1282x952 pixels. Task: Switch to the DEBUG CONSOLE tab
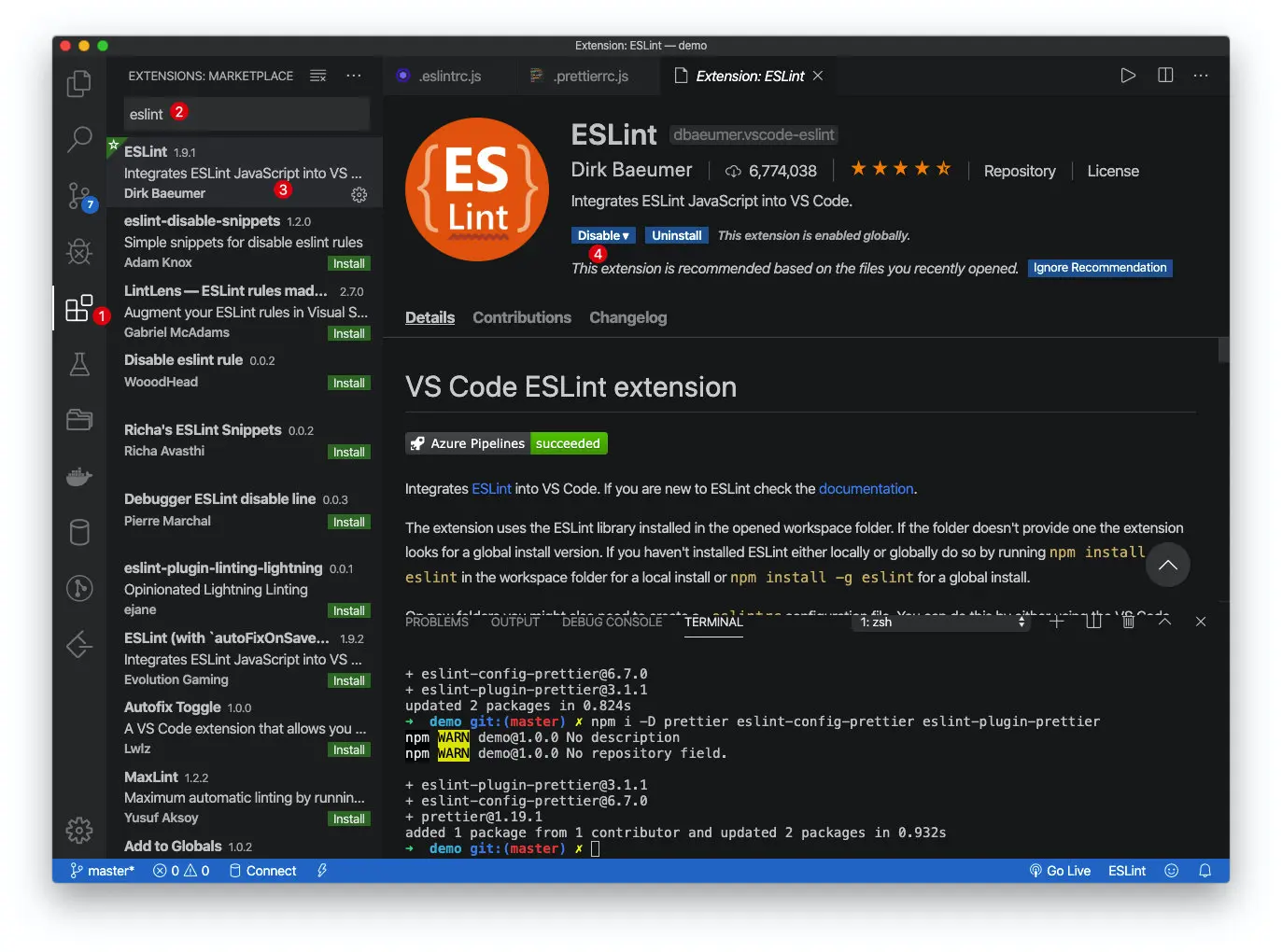coord(612,622)
